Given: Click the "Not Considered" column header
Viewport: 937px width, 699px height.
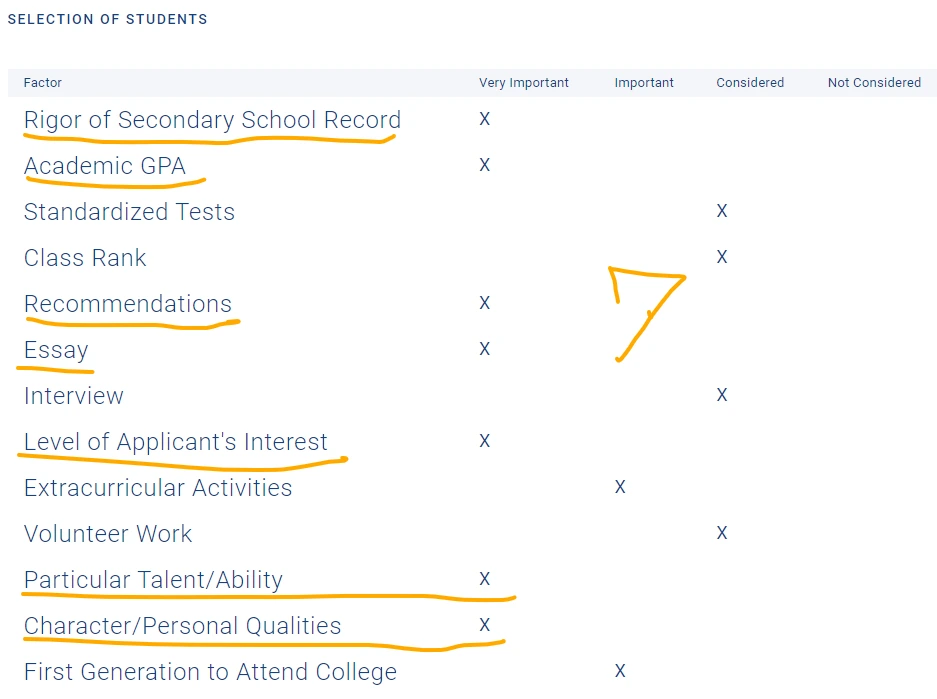Looking at the screenshot, I should click(x=874, y=83).
